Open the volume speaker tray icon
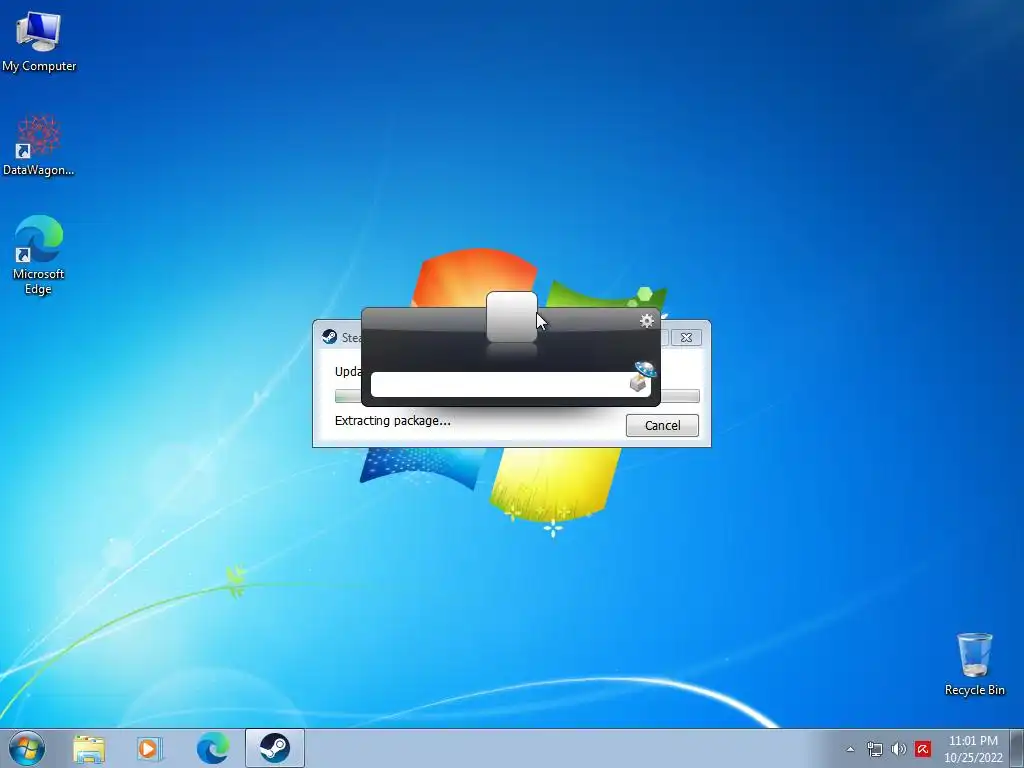 pyautogui.click(x=899, y=749)
